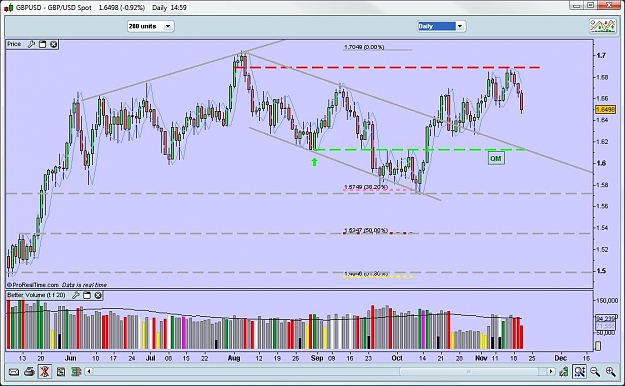Click the 38.20% Fibonacci level label
This screenshot has width=625, height=386.
[366, 187]
